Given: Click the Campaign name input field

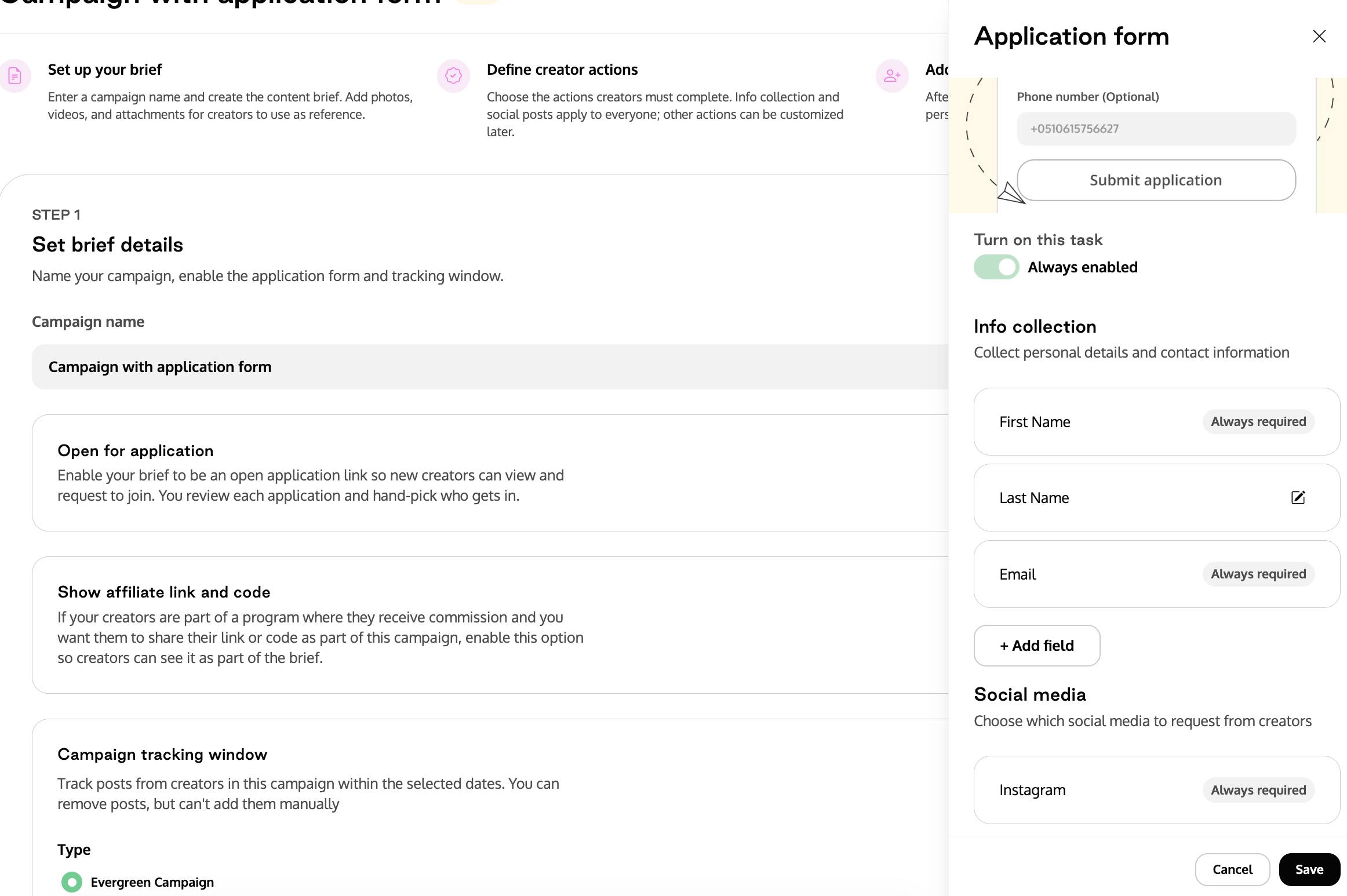Looking at the screenshot, I should pyautogui.click(x=490, y=367).
